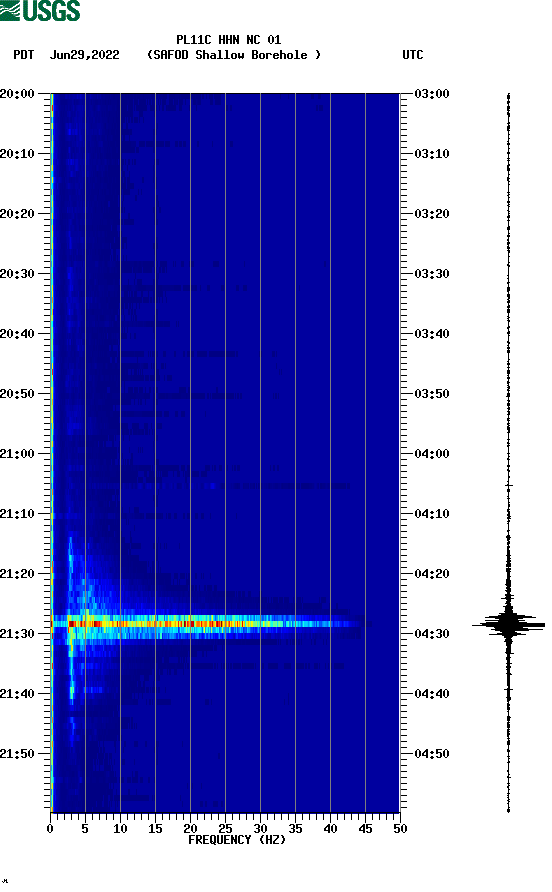Click the 21:50 PDT time label
This screenshot has width=552, height=892.
pos(17,754)
